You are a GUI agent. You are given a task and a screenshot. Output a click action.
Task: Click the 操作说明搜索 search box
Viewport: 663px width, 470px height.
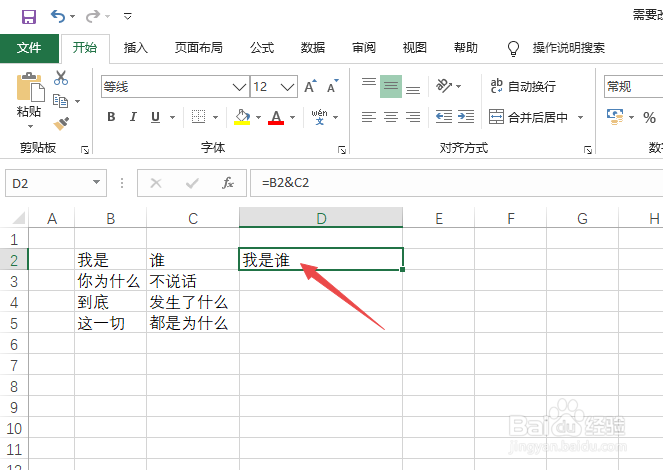point(568,48)
